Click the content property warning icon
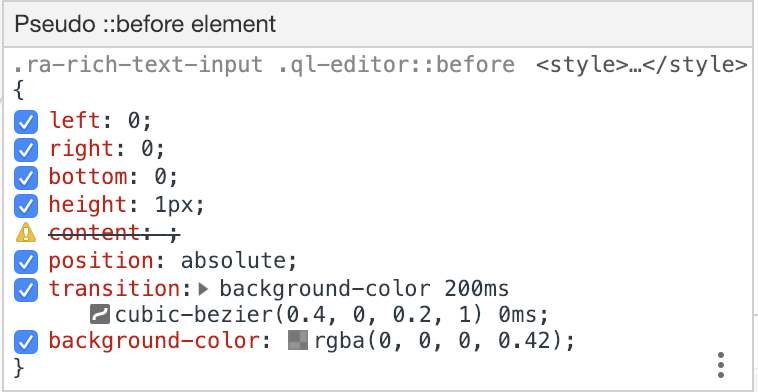This screenshot has height=392, width=758. tap(26, 233)
